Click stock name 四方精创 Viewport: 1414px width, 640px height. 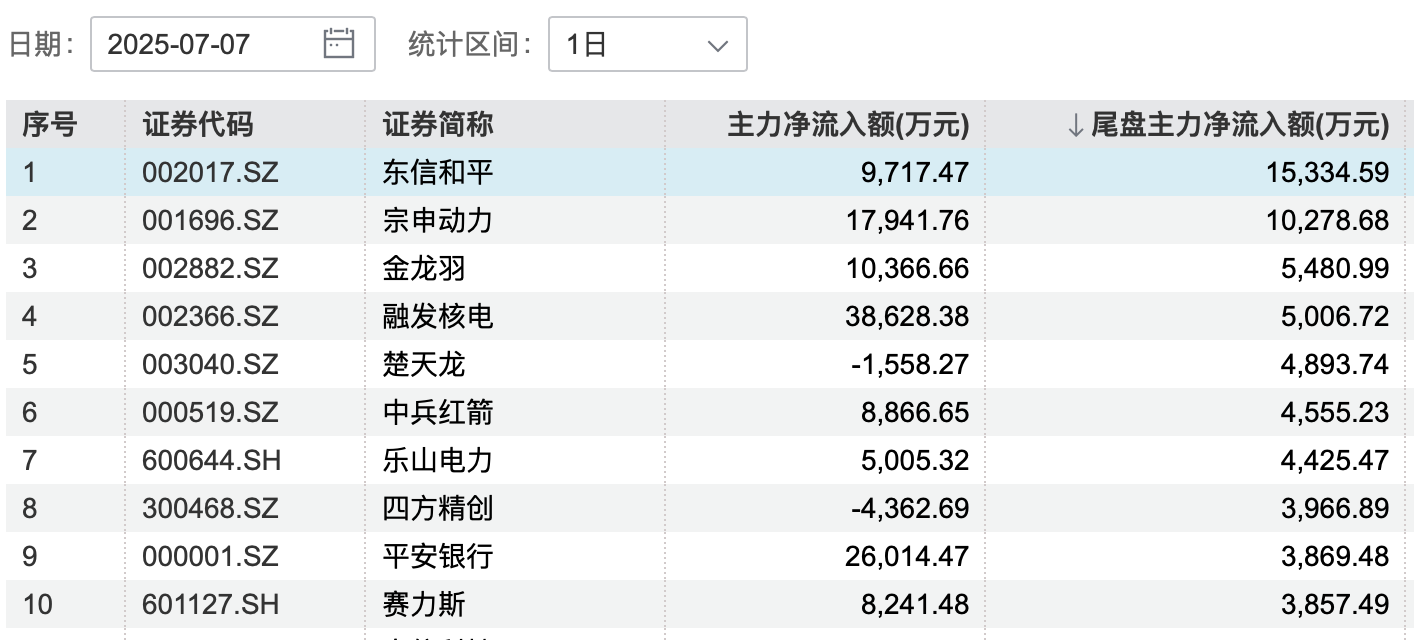[x=438, y=508]
